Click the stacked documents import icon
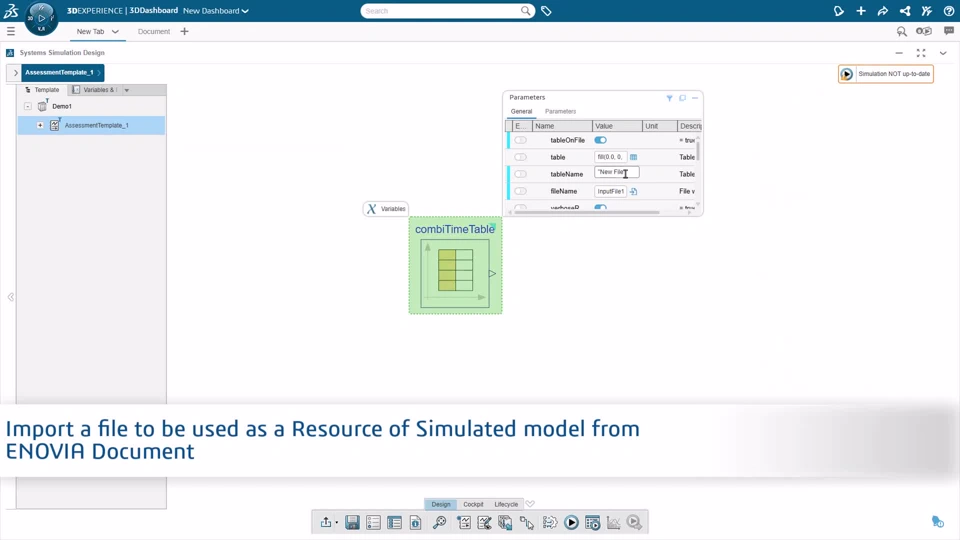Viewport: 960px width, 540px height. coord(505,522)
